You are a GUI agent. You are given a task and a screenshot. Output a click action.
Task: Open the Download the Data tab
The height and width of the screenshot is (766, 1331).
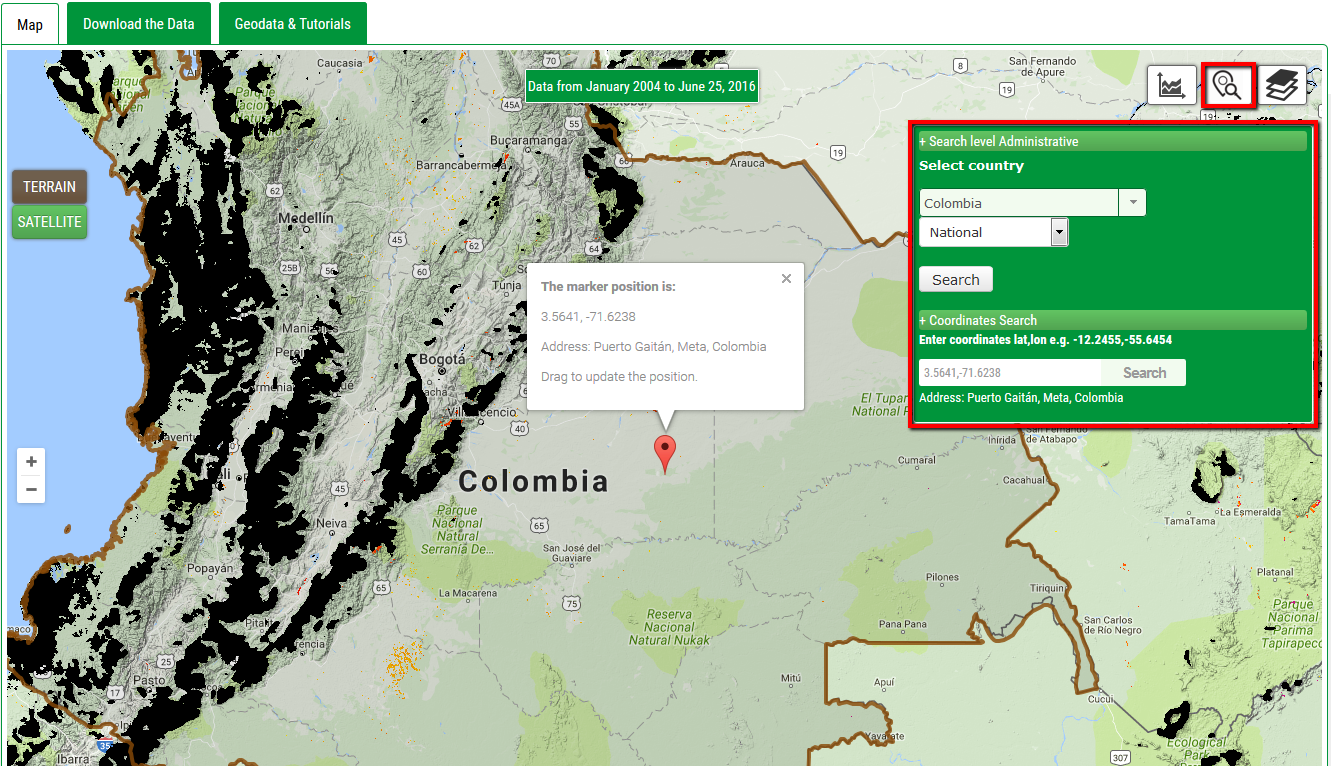tap(139, 24)
